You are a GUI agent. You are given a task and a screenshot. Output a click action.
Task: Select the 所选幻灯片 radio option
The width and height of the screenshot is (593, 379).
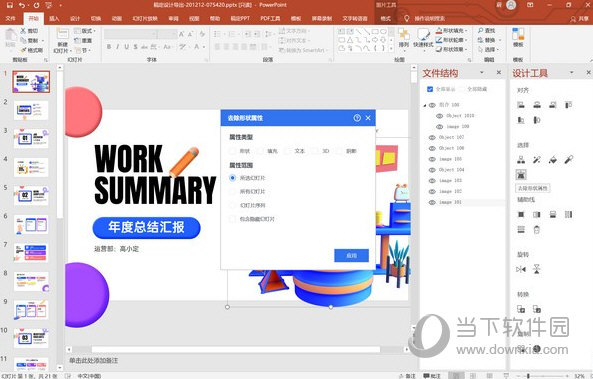(x=233, y=178)
